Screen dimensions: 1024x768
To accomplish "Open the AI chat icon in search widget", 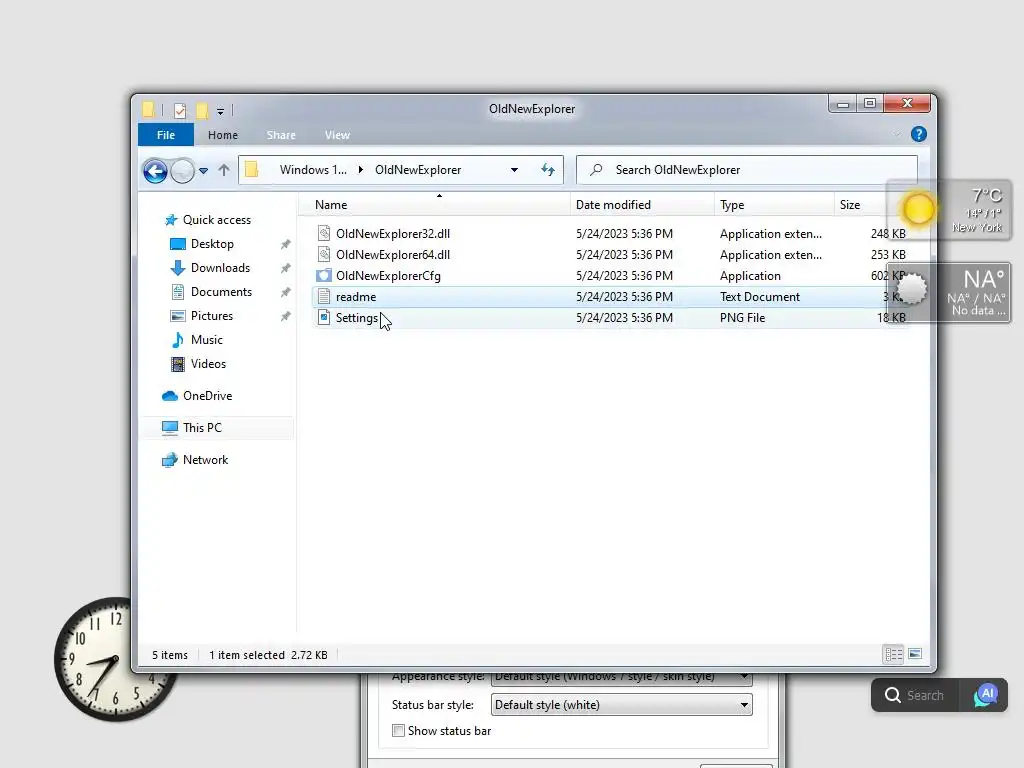I will point(985,695).
